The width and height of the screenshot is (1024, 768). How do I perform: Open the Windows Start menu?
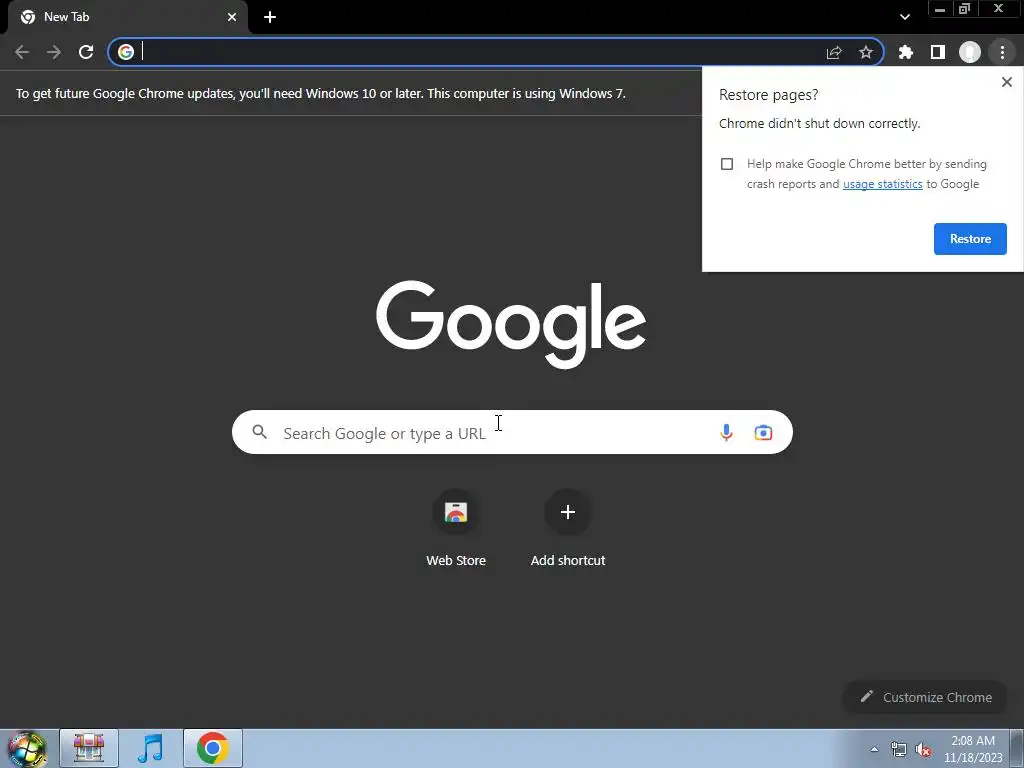27,748
